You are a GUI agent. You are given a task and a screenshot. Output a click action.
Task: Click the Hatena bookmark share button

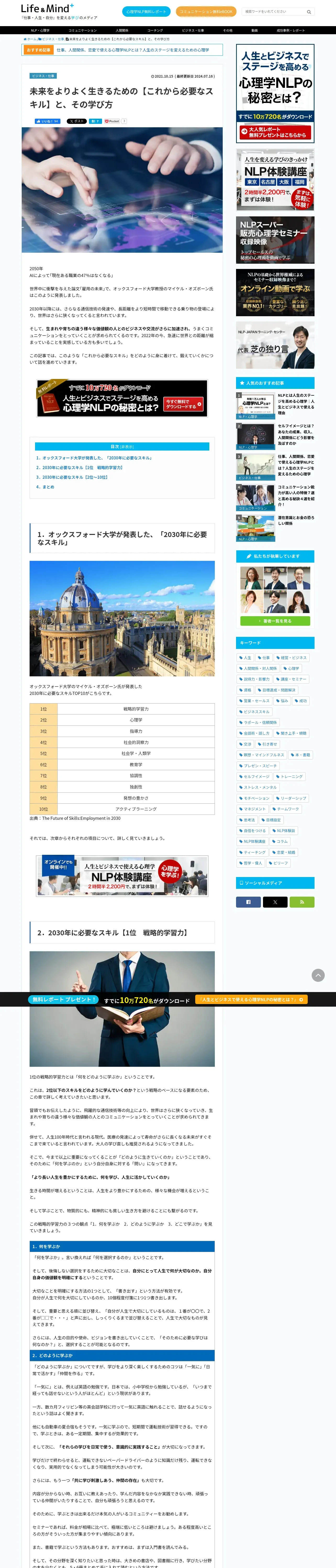pos(95,121)
